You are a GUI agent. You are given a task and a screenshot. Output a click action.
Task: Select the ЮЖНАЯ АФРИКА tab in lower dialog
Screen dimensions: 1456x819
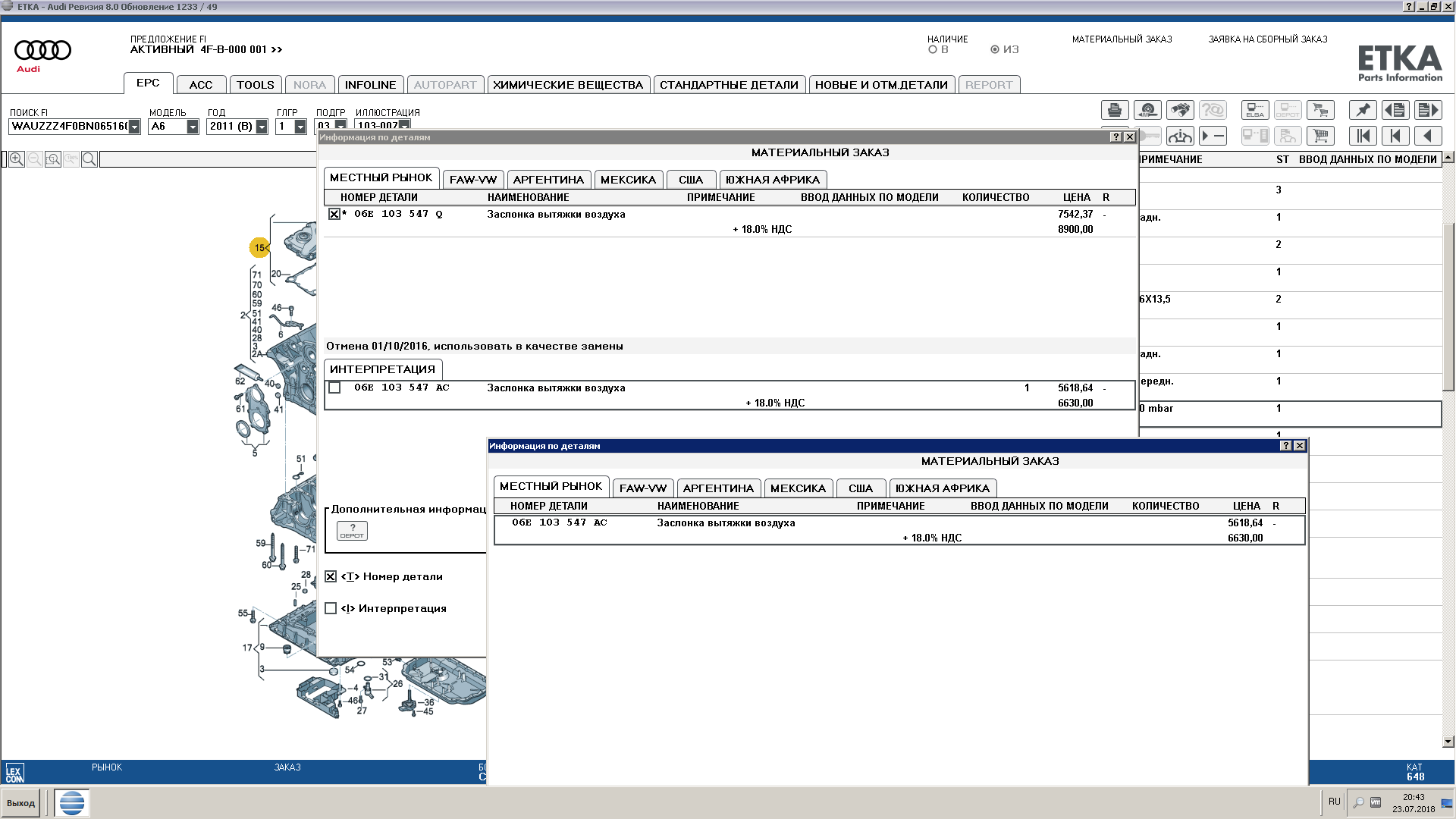[x=943, y=488]
